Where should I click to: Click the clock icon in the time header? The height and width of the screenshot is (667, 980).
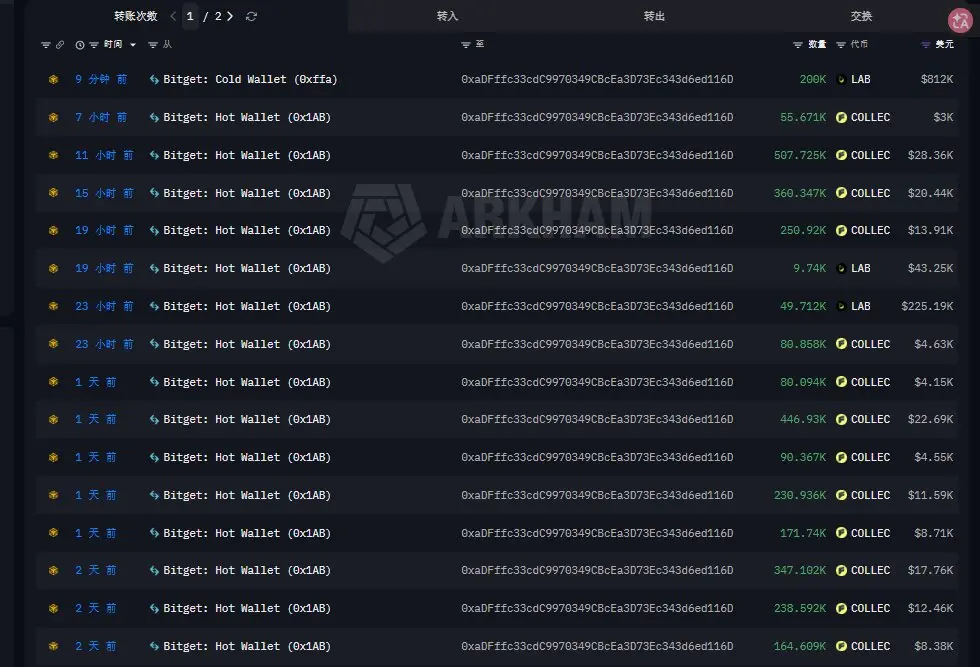click(x=80, y=44)
